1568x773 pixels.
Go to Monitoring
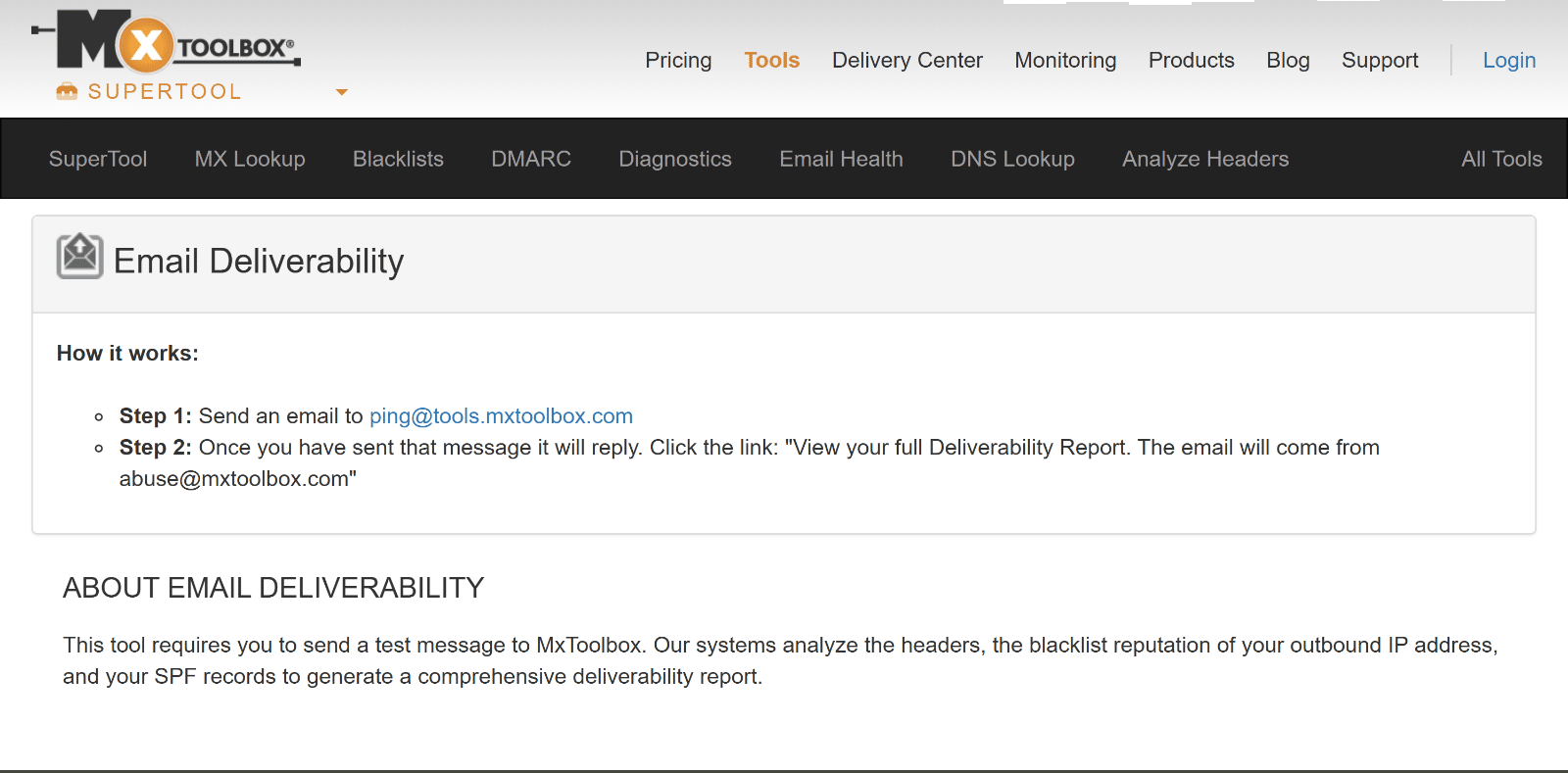tap(1065, 60)
